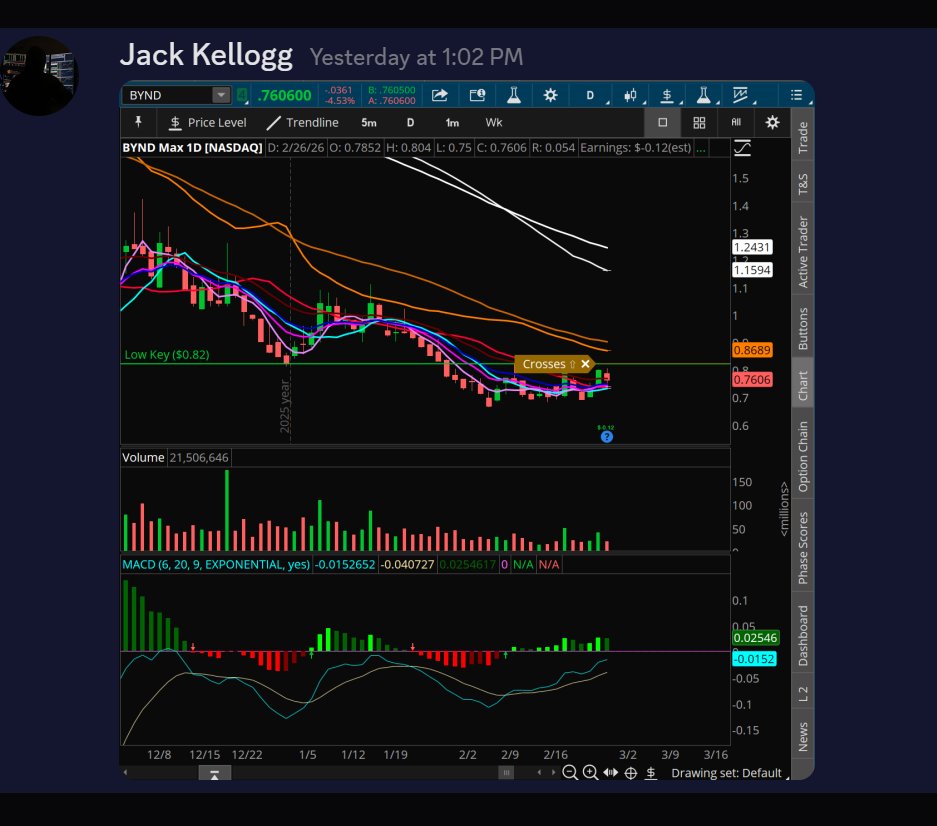Click the pan arrows icon in bottom bar
This screenshot has width=937, height=826.
pyautogui.click(x=610, y=772)
